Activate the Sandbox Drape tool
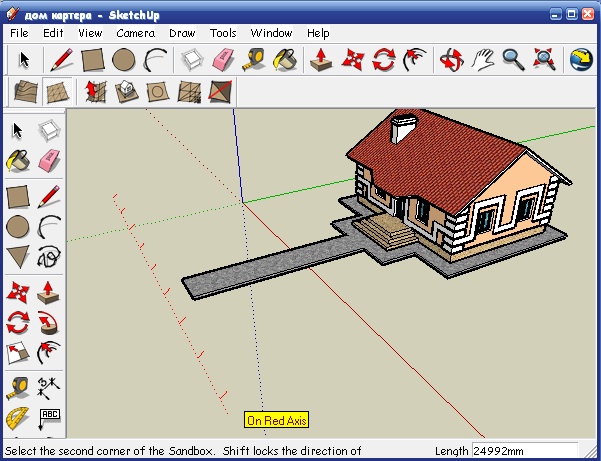Screen dimensions: 601x461 click(x=158, y=92)
